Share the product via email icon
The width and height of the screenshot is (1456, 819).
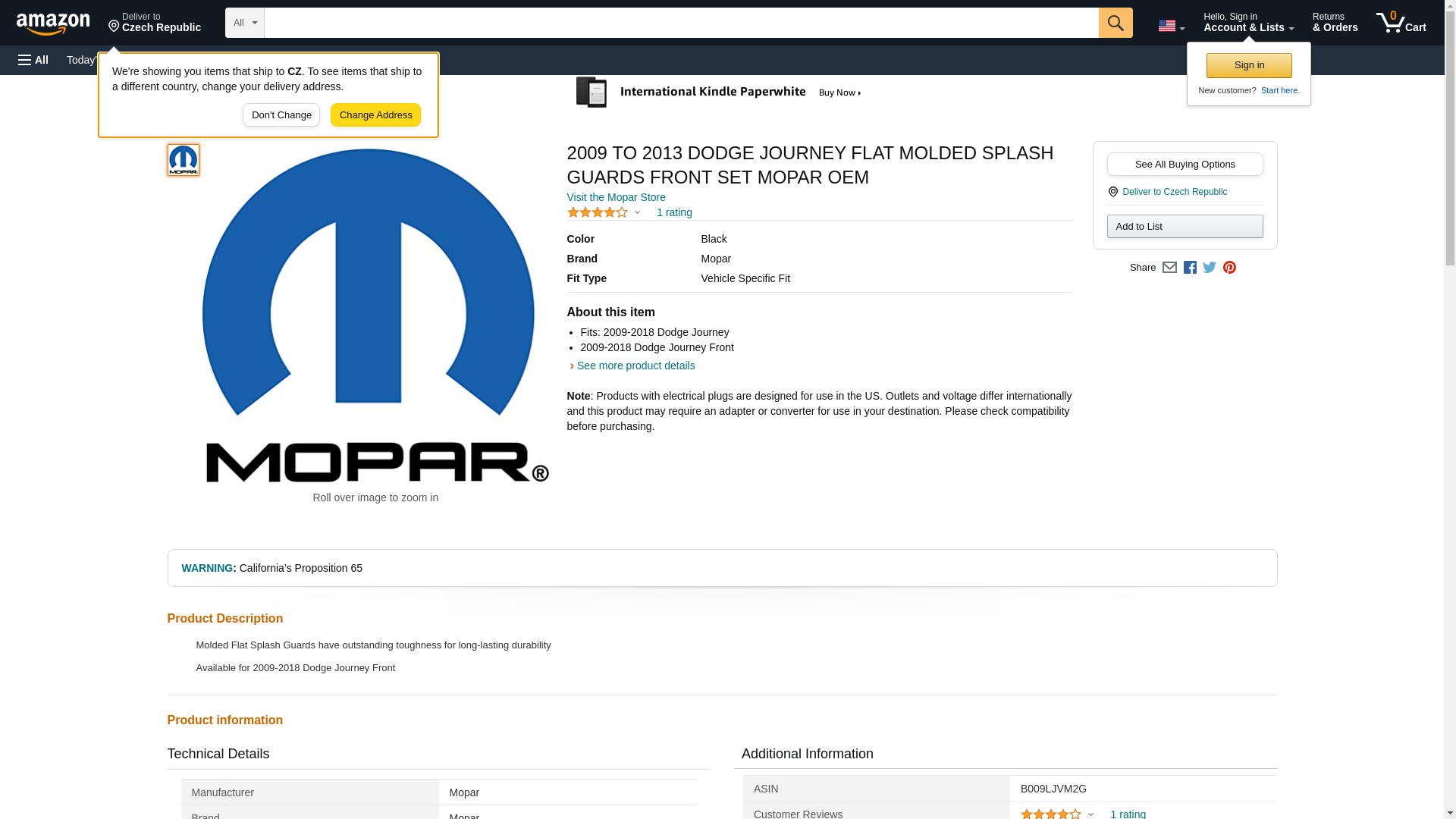[1169, 268]
